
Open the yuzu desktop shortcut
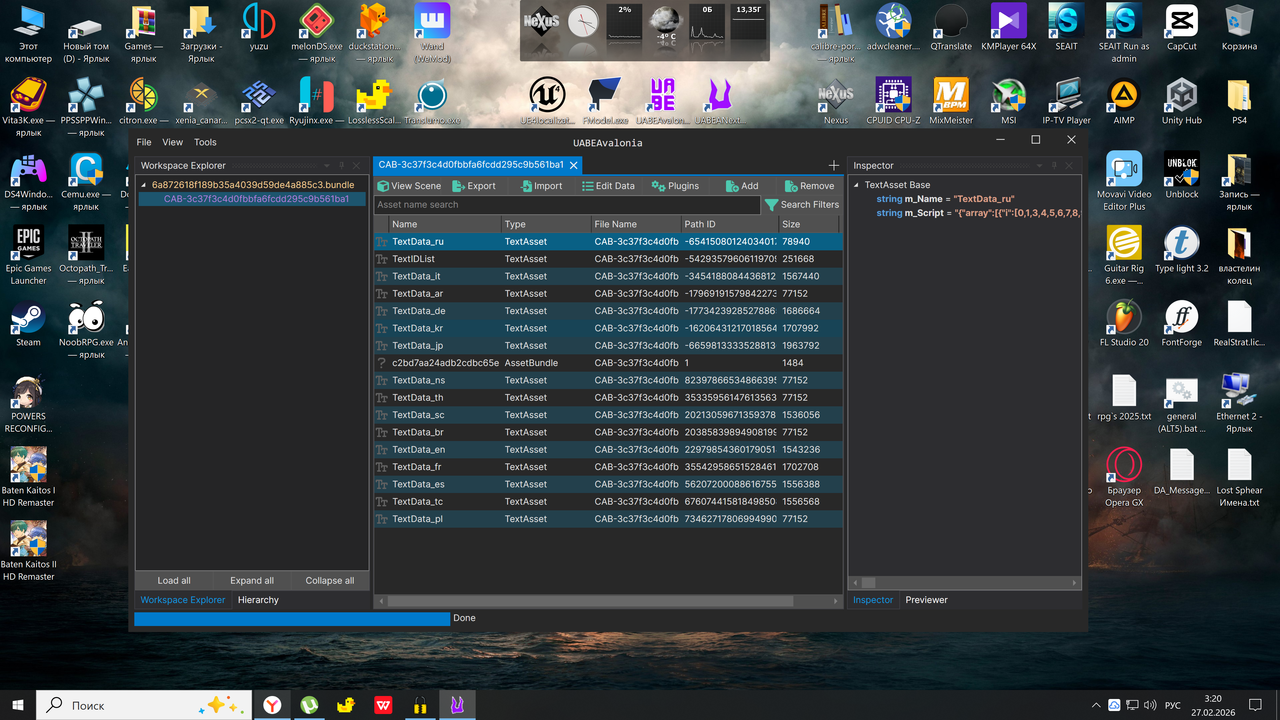[259, 28]
